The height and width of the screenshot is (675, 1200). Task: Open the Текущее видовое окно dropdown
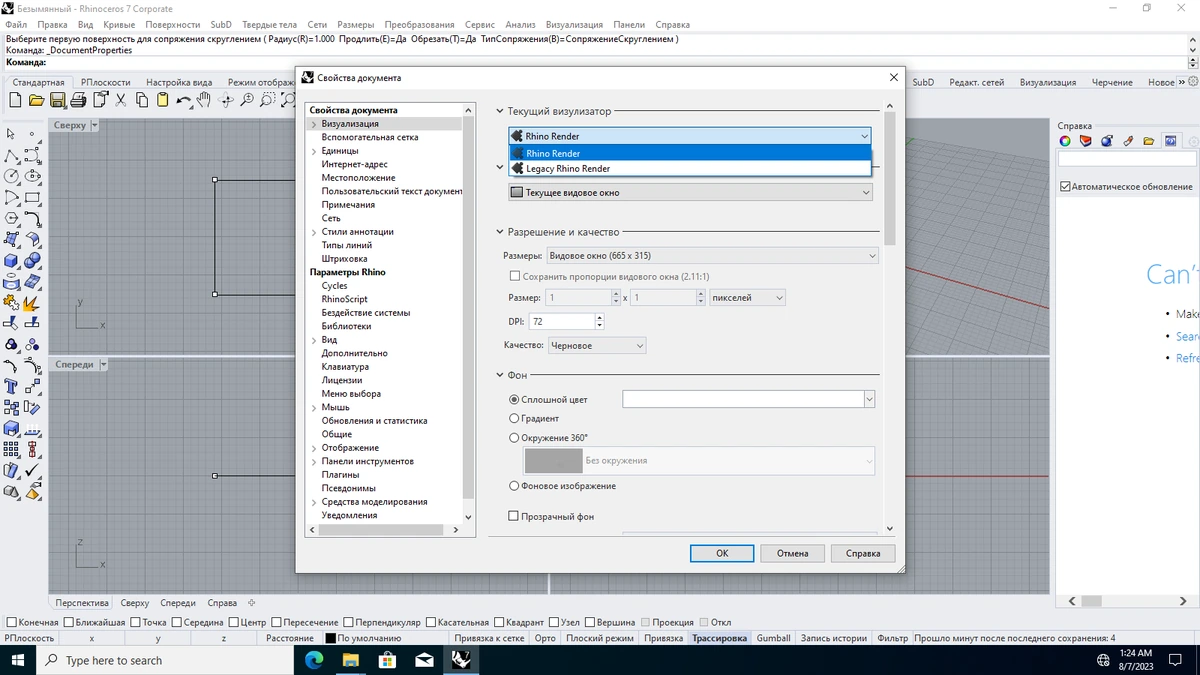click(x=690, y=192)
